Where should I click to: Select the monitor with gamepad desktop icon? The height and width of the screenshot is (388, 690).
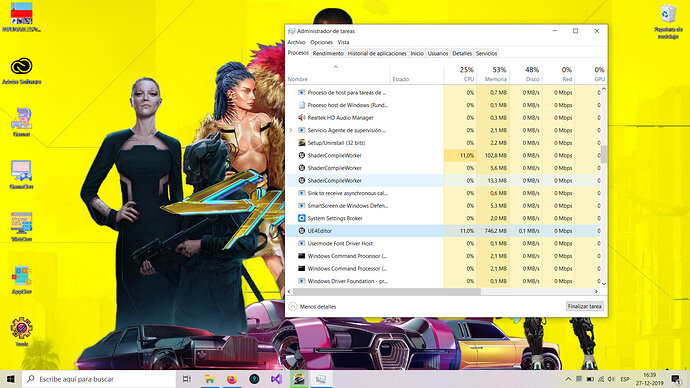(x=21, y=171)
